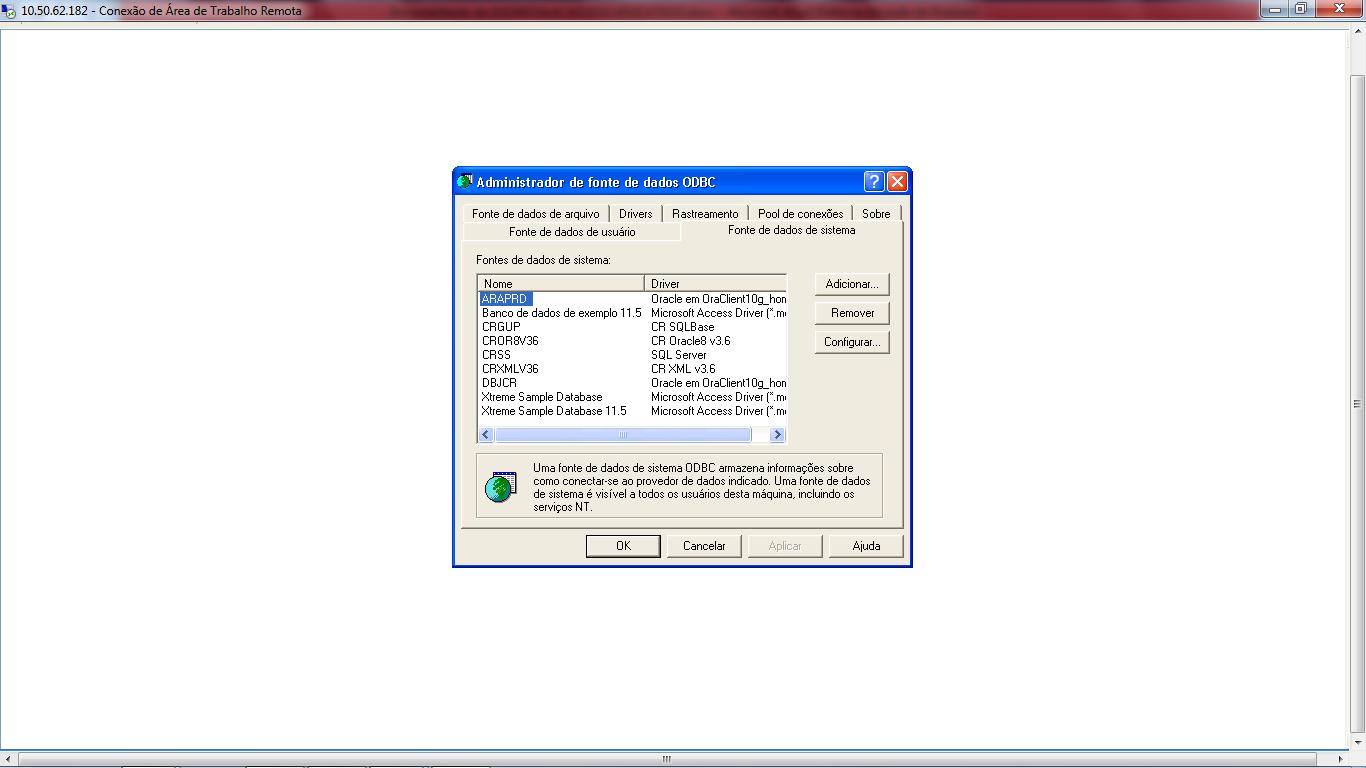Select the Fonte de dados de sistema tab

[792, 229]
